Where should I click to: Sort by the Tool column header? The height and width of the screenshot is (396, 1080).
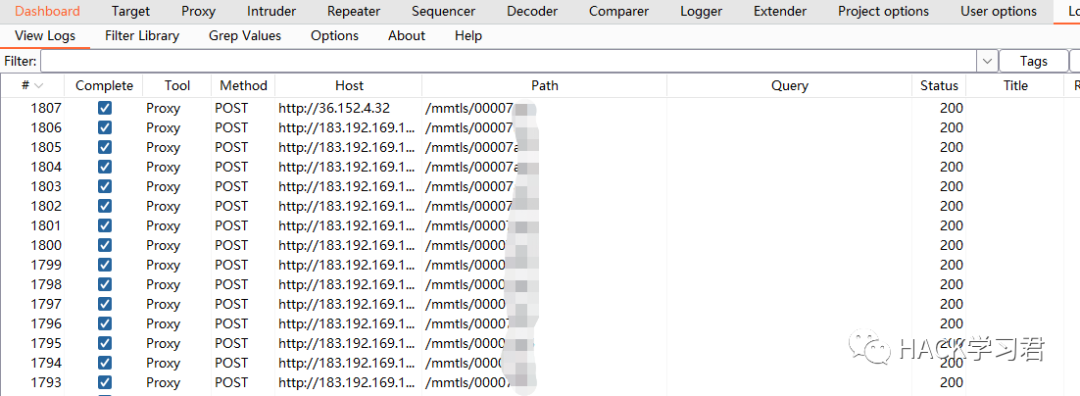(177, 85)
